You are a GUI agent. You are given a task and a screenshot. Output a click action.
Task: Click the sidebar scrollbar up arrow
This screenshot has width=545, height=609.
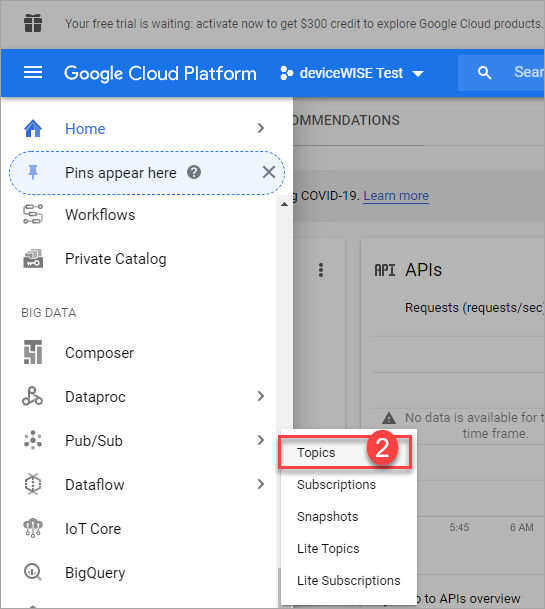pos(284,204)
